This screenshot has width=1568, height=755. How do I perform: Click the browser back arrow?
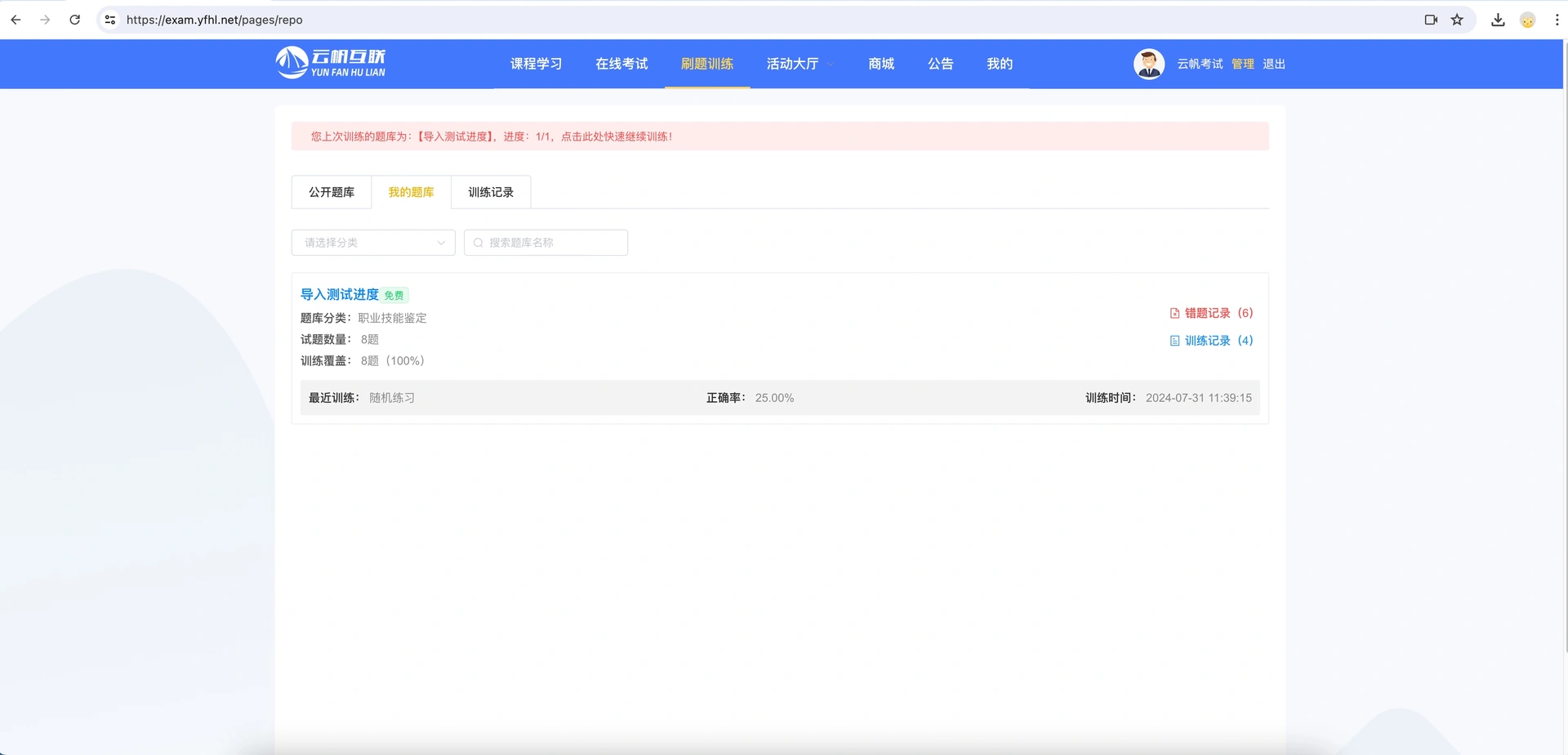coord(16,20)
